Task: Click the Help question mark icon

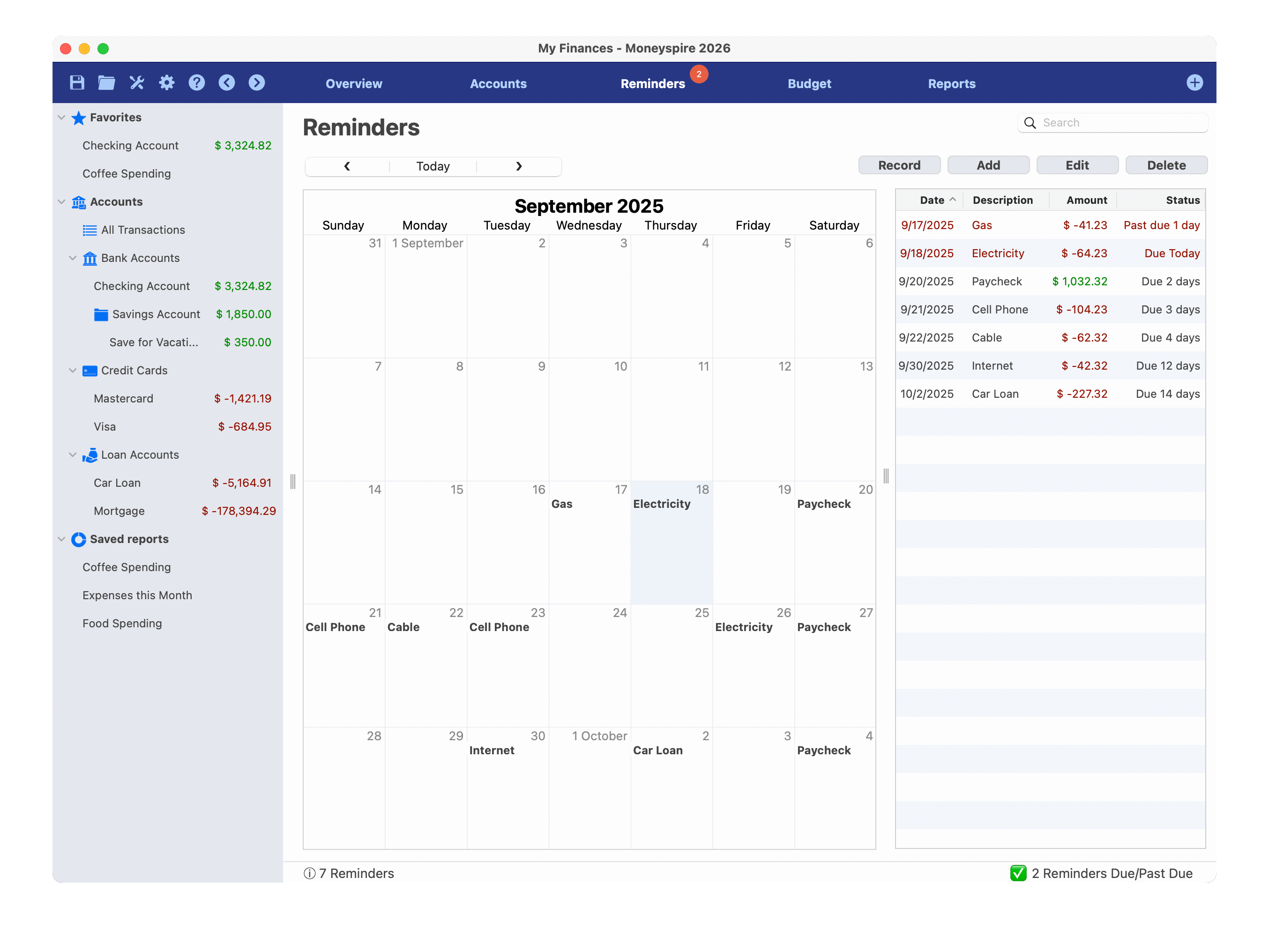Action: (197, 82)
